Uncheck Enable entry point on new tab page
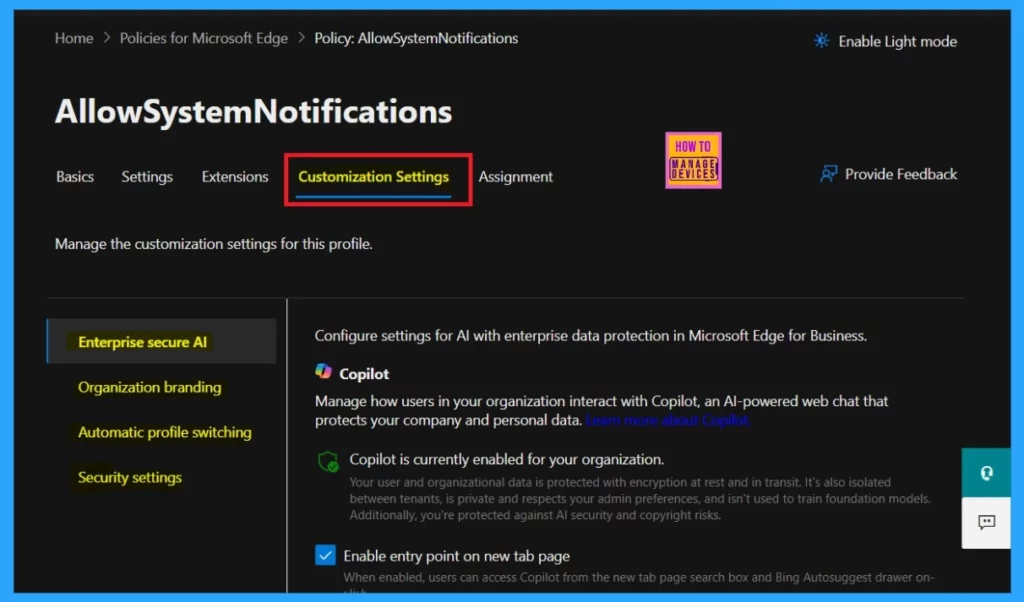This screenshot has width=1024, height=602. click(x=325, y=555)
